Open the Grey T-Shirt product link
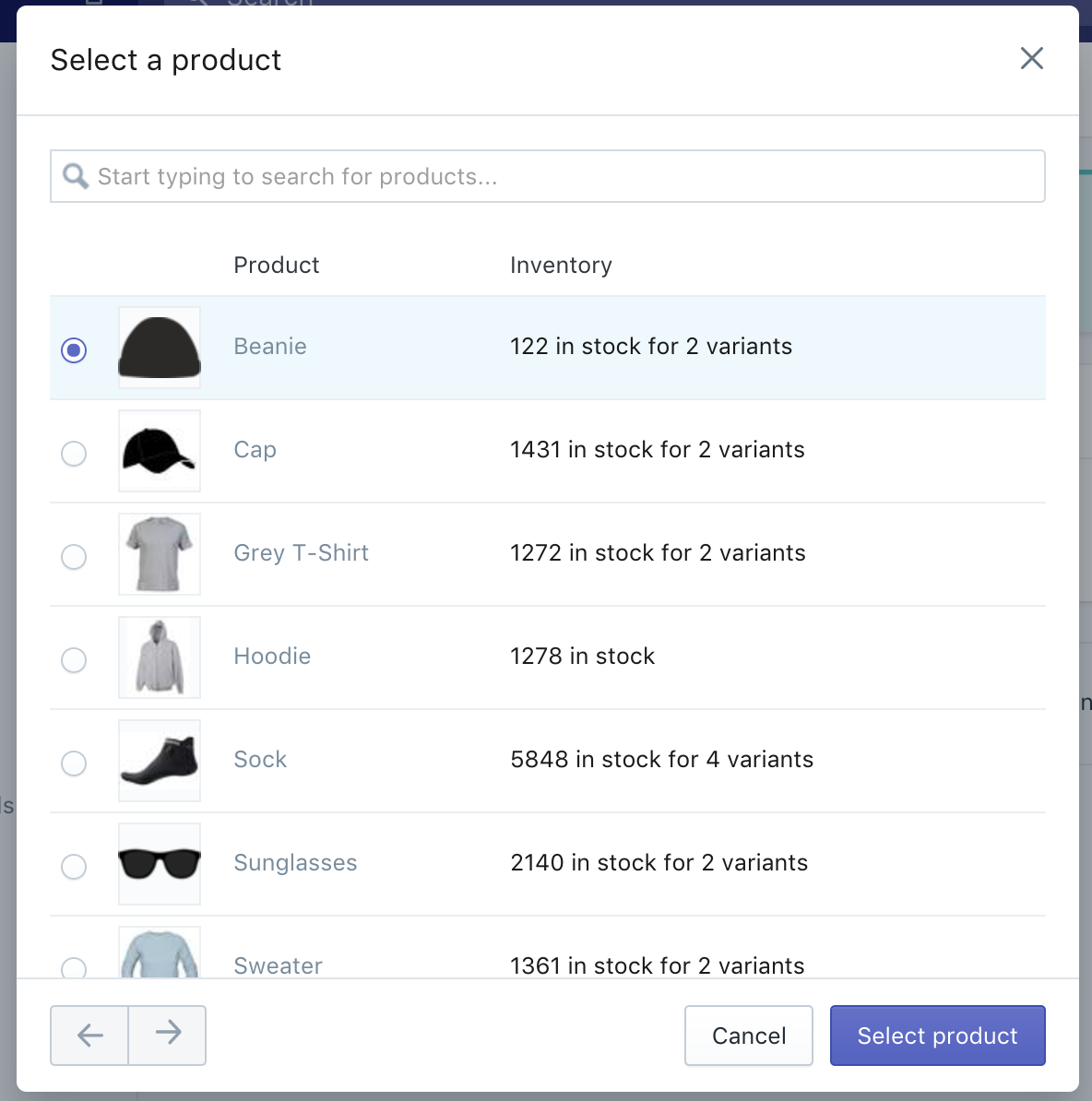Image resolution: width=1092 pixels, height=1101 pixels. tap(301, 553)
